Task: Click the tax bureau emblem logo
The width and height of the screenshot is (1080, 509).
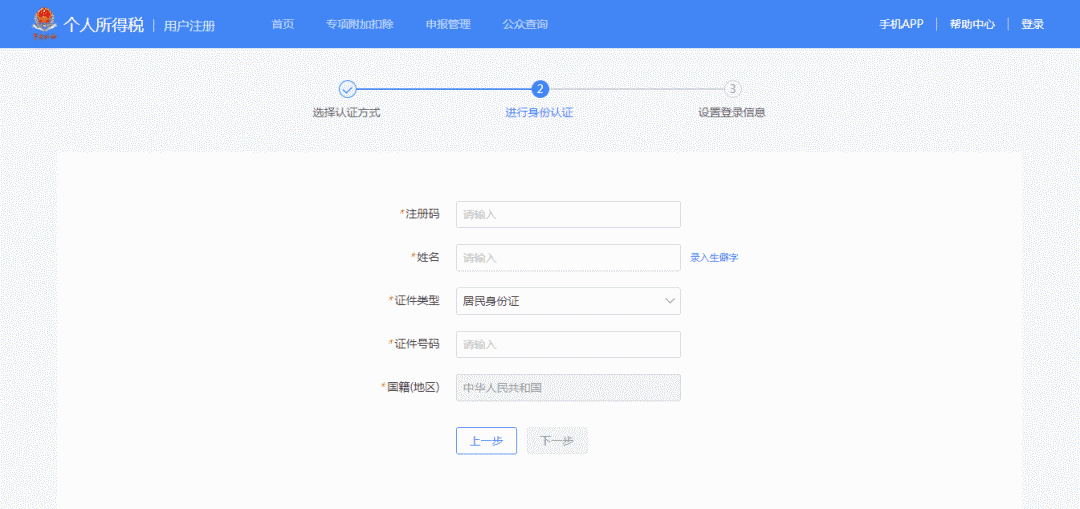Action: coord(44,23)
